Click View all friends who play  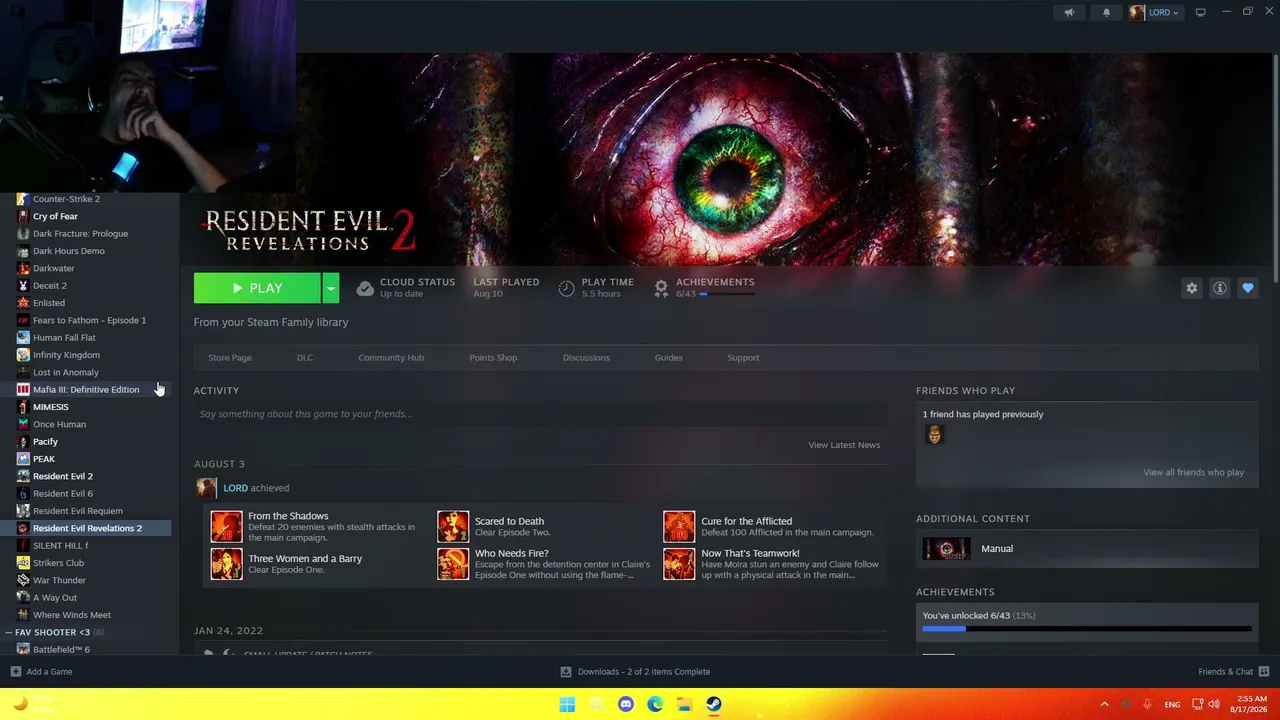[x=1193, y=472]
